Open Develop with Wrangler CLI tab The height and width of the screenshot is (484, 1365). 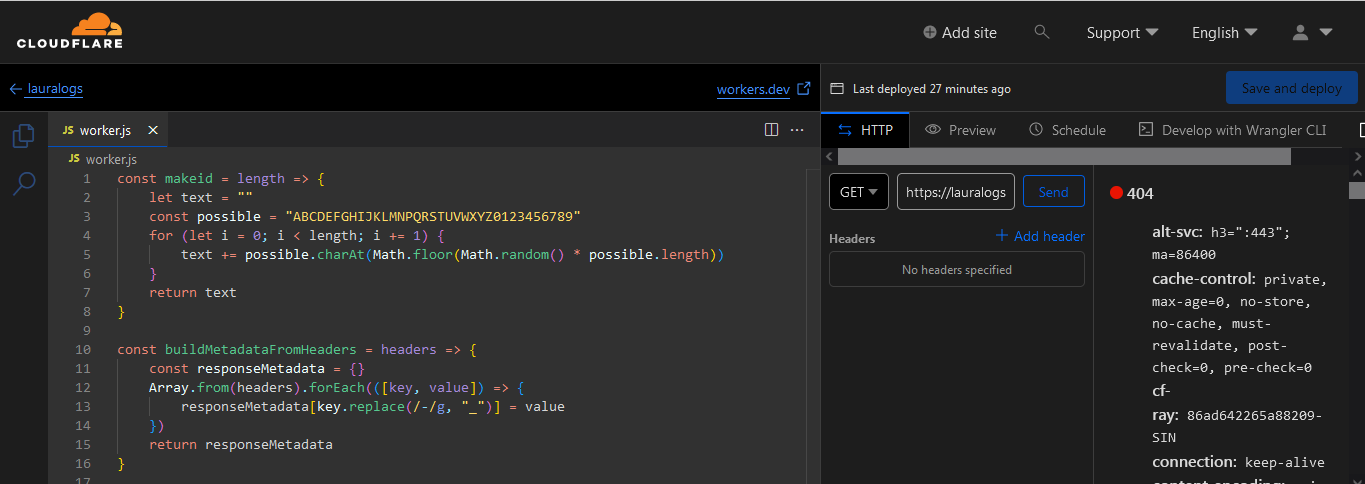[x=1232, y=130]
